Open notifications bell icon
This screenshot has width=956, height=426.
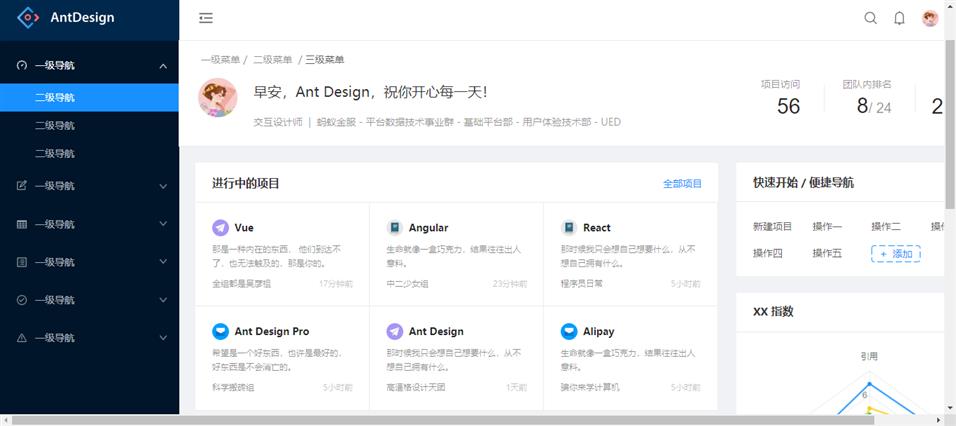coord(899,18)
